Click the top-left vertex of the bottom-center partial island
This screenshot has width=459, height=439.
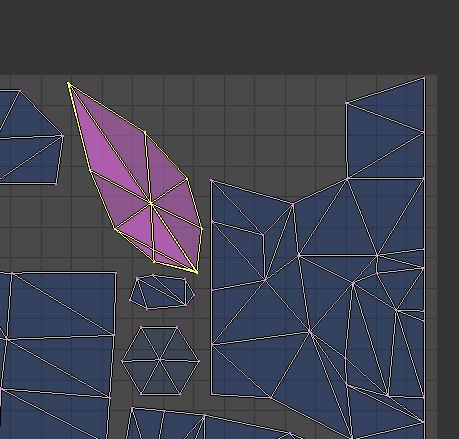click(x=132, y=408)
